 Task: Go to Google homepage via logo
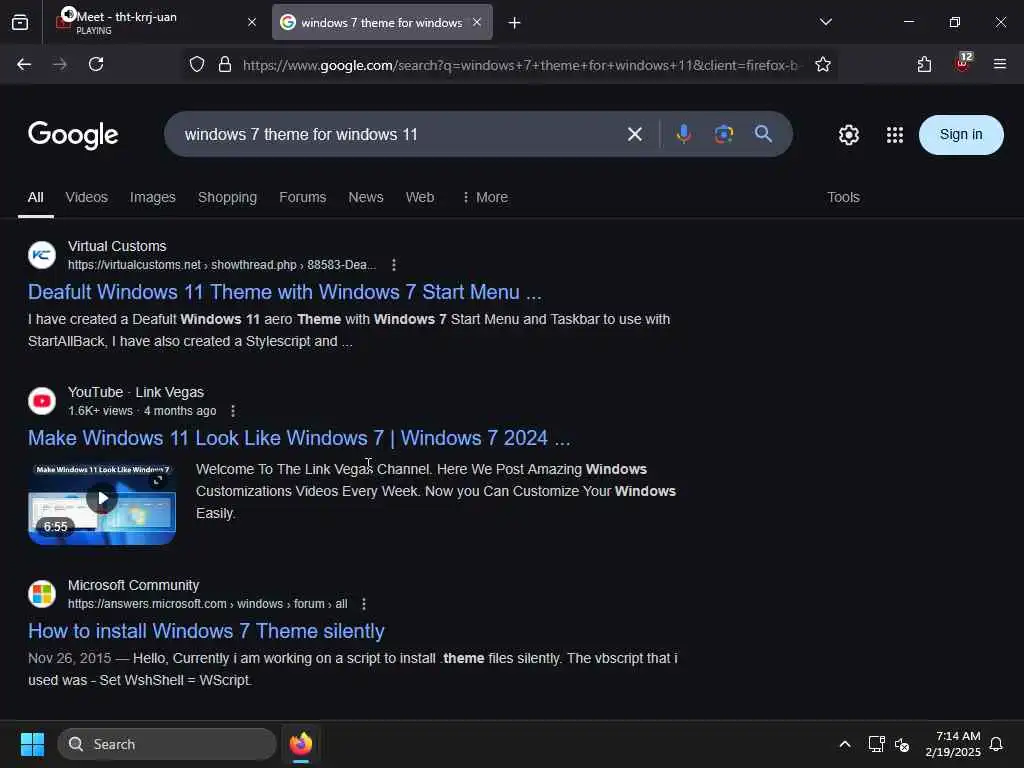coord(73,135)
